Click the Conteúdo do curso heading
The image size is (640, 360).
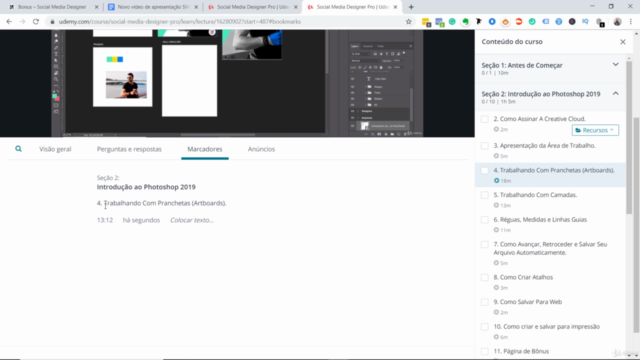[512, 42]
